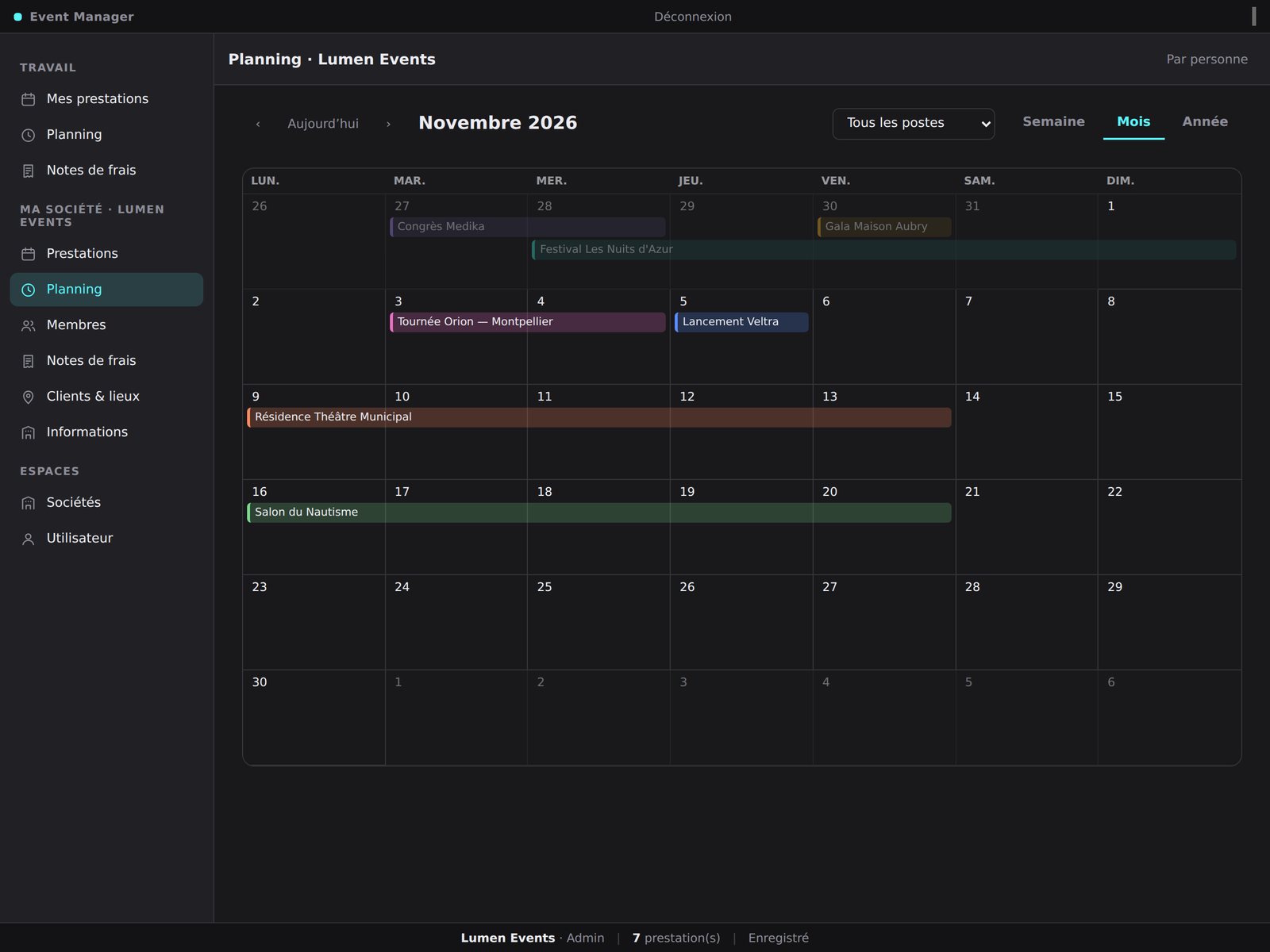This screenshot has width=1270, height=952.
Task: Click the active Planning clock icon under Ma Société
Action: (29, 290)
